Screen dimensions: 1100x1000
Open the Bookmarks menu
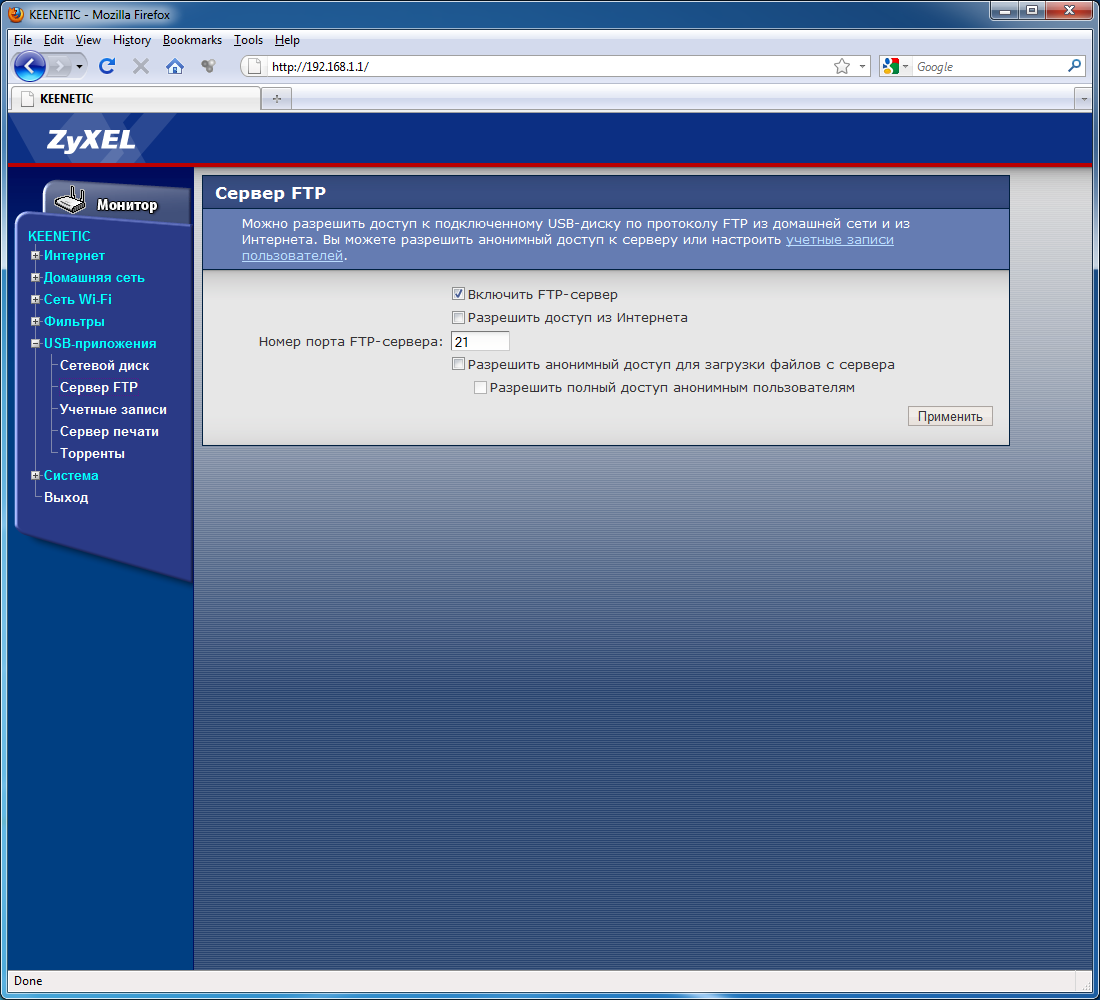192,40
